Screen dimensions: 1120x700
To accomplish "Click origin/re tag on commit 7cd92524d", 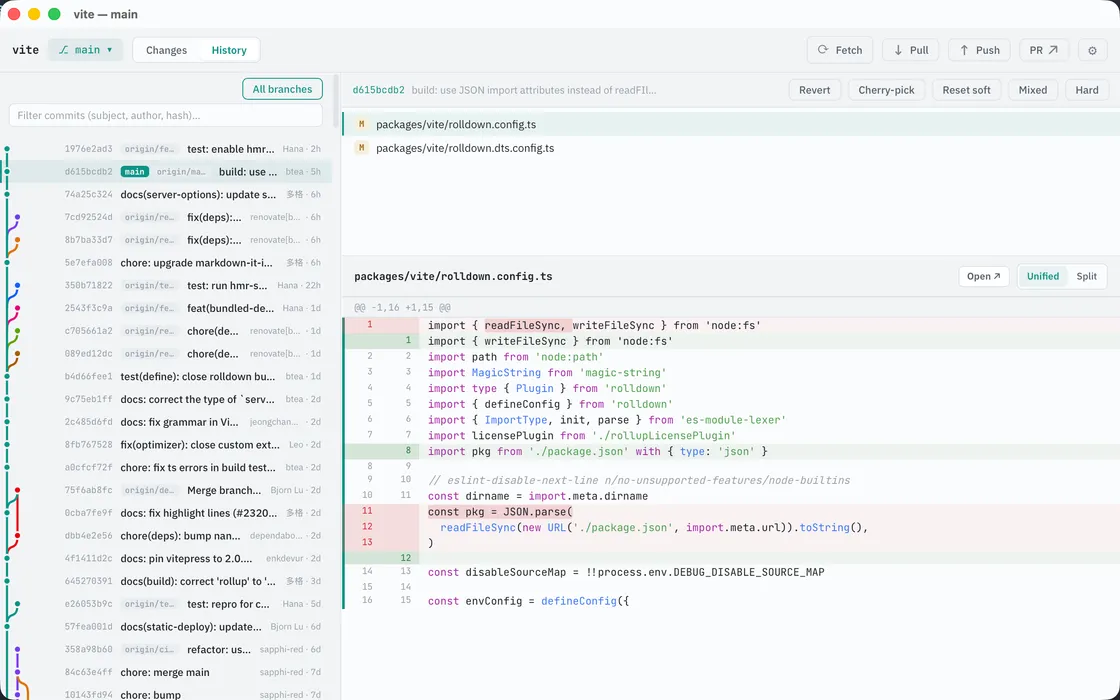I will point(149,217).
